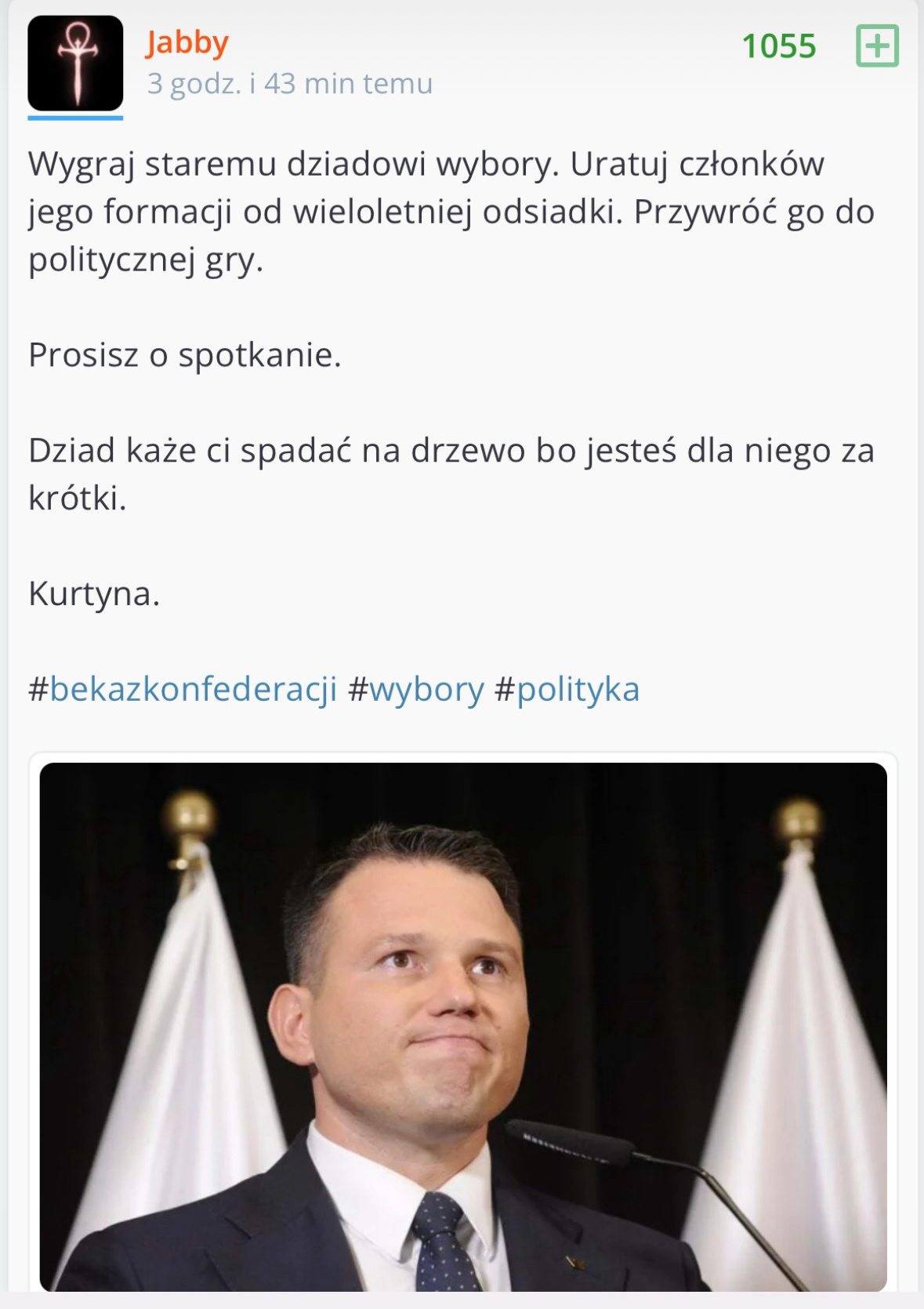Viewport: 924px width, 1309px height.
Task: Click the paragraph starting 'Dziad każe ci spadać'
Action: point(451,474)
